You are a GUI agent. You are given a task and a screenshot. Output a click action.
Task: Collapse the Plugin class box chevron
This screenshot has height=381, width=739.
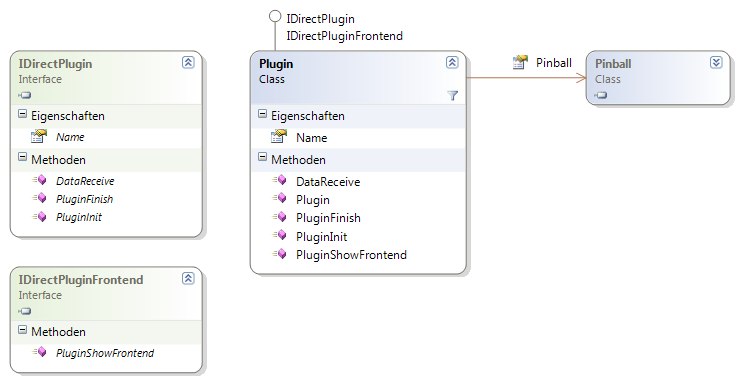point(452,62)
